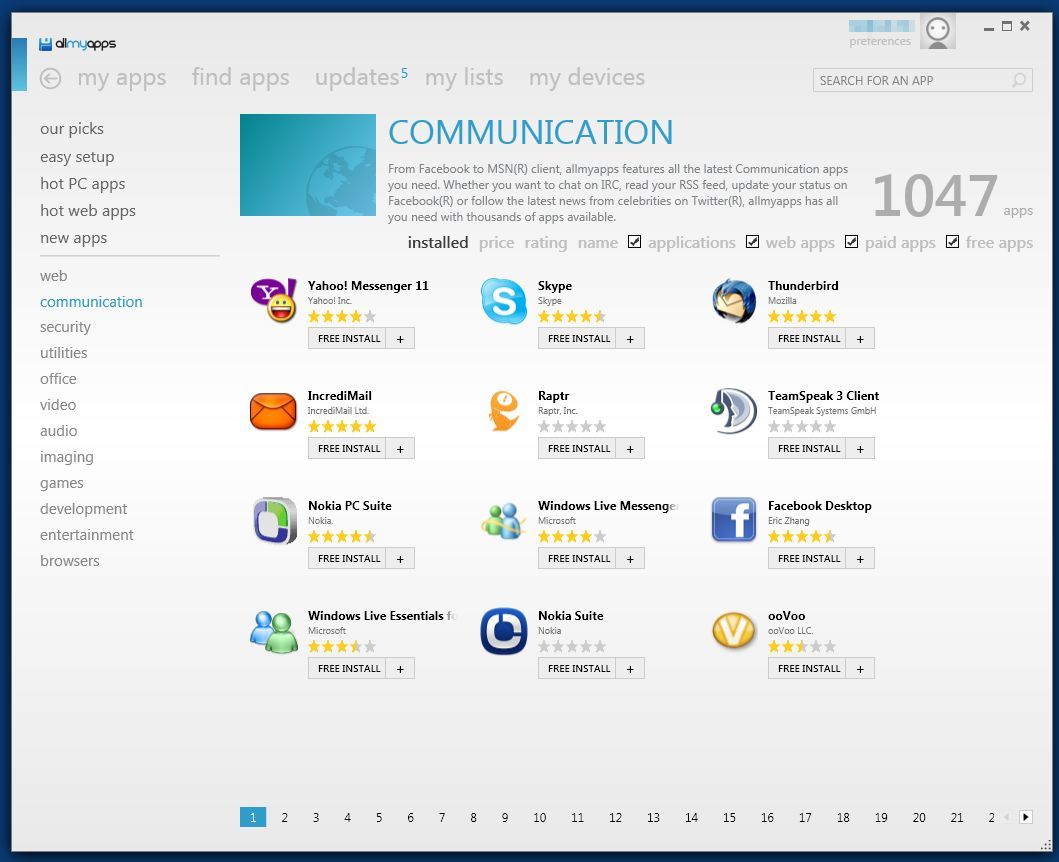Click the TeamSpeak 3 Client icon
This screenshot has height=862, width=1059.
click(x=734, y=411)
